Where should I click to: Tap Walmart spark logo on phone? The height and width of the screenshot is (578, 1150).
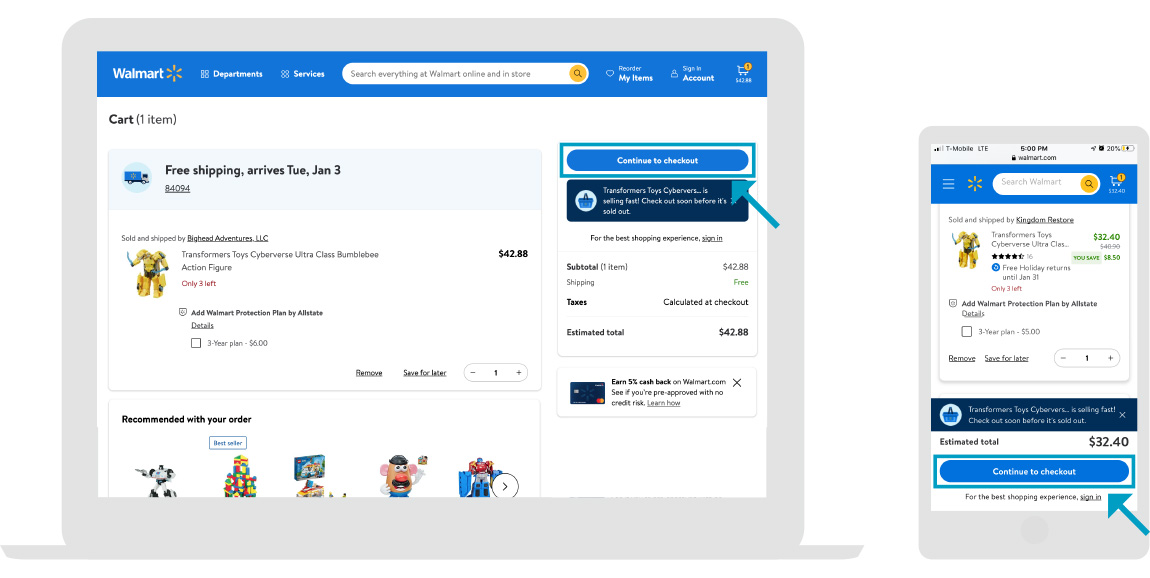tap(974, 183)
